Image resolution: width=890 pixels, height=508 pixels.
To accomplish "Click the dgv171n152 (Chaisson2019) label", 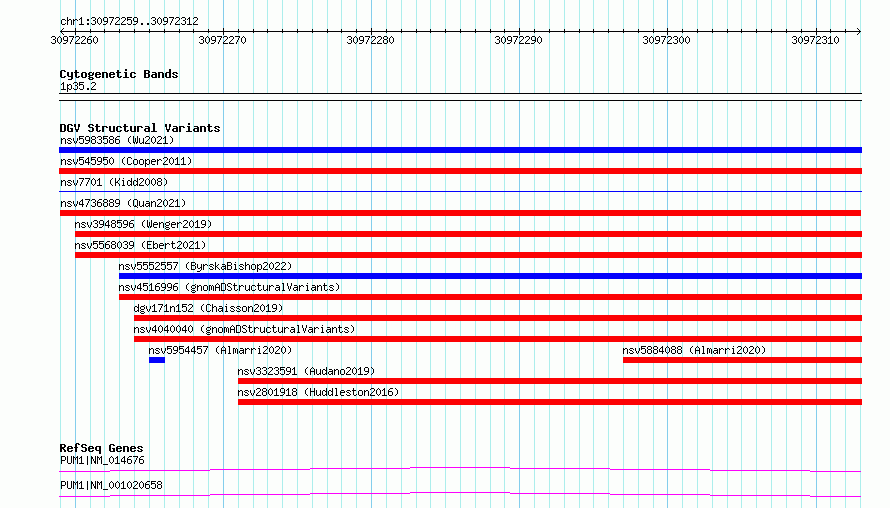I will (x=208, y=308).
